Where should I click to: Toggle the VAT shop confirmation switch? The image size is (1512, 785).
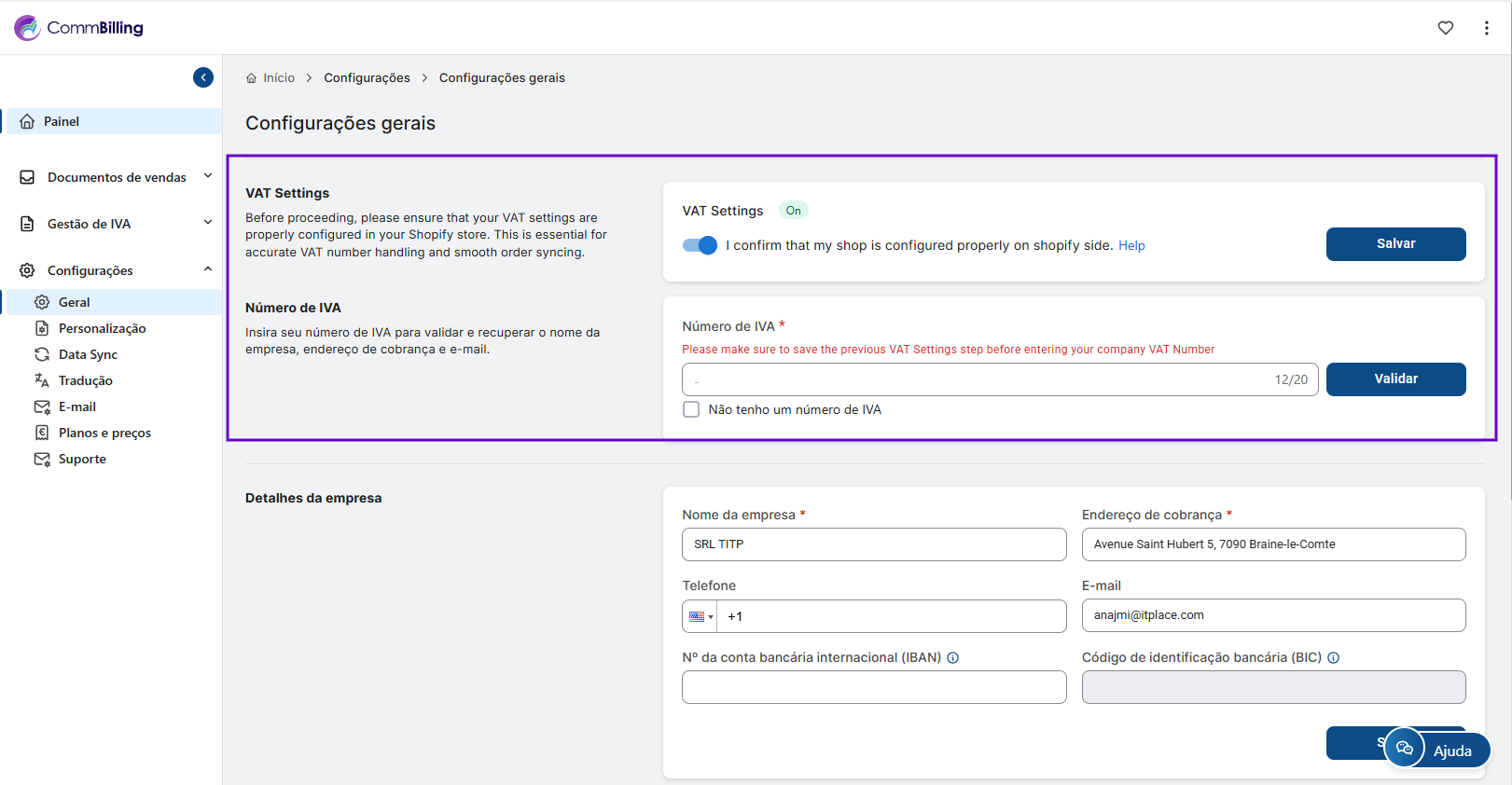(x=700, y=245)
